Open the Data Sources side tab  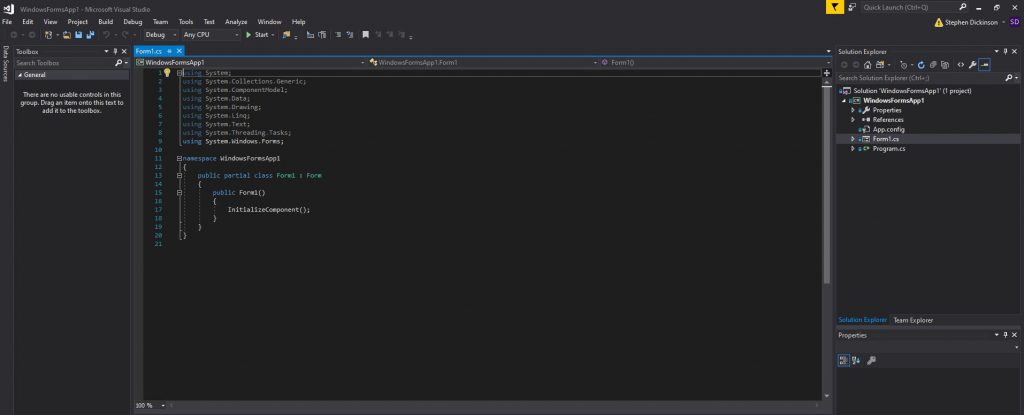[5, 63]
